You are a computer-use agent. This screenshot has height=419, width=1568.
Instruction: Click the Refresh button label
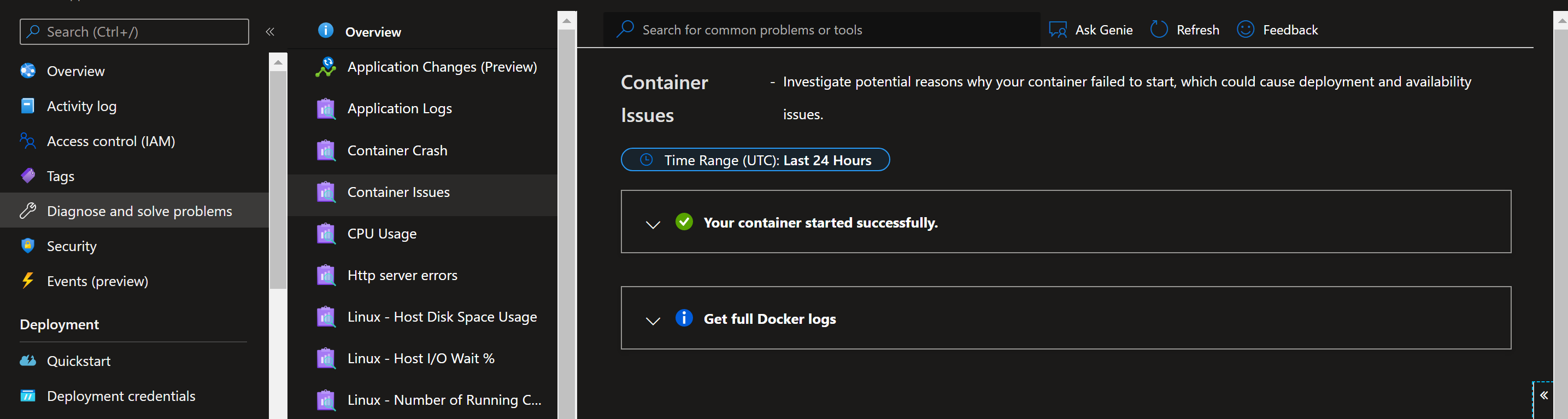pyautogui.click(x=1197, y=30)
